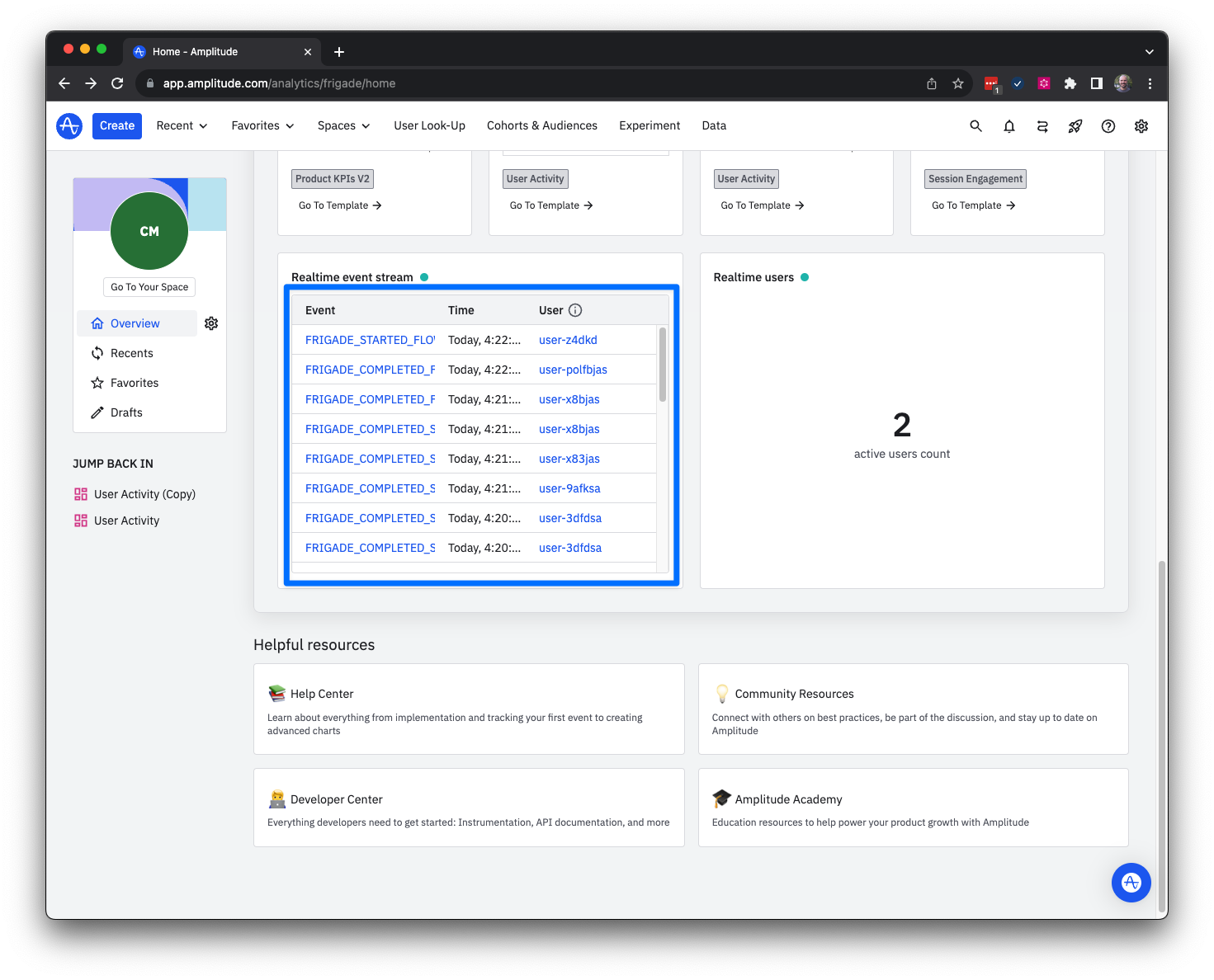This screenshot has height=980, width=1214.
Task: Expand the Recent dropdown
Action: tap(182, 126)
